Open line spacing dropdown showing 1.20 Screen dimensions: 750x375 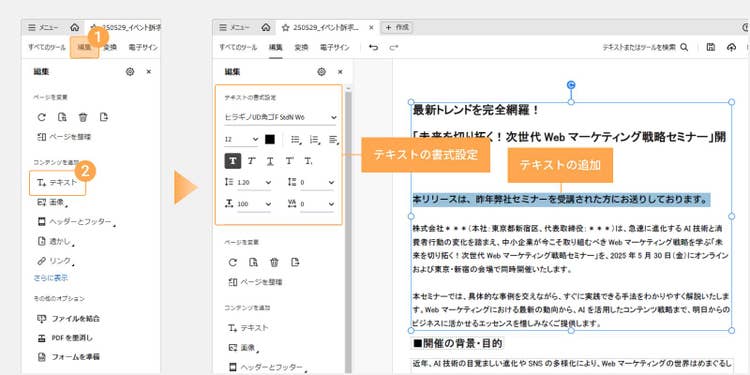coord(248,182)
